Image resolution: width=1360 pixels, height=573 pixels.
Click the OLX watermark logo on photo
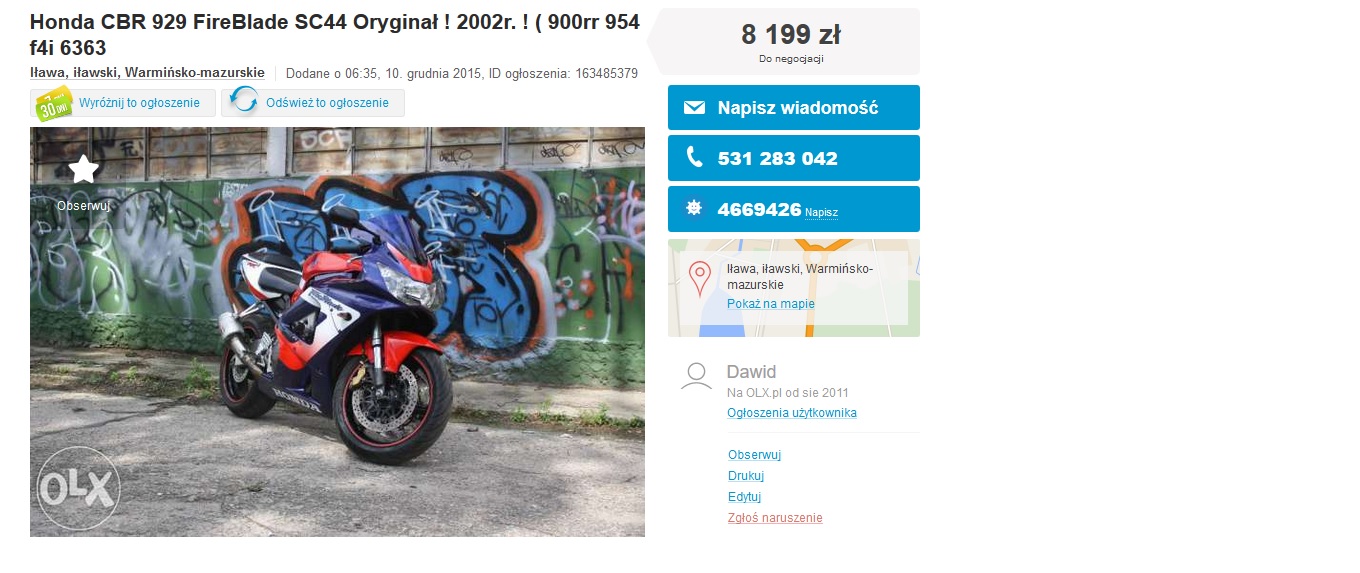point(79,489)
